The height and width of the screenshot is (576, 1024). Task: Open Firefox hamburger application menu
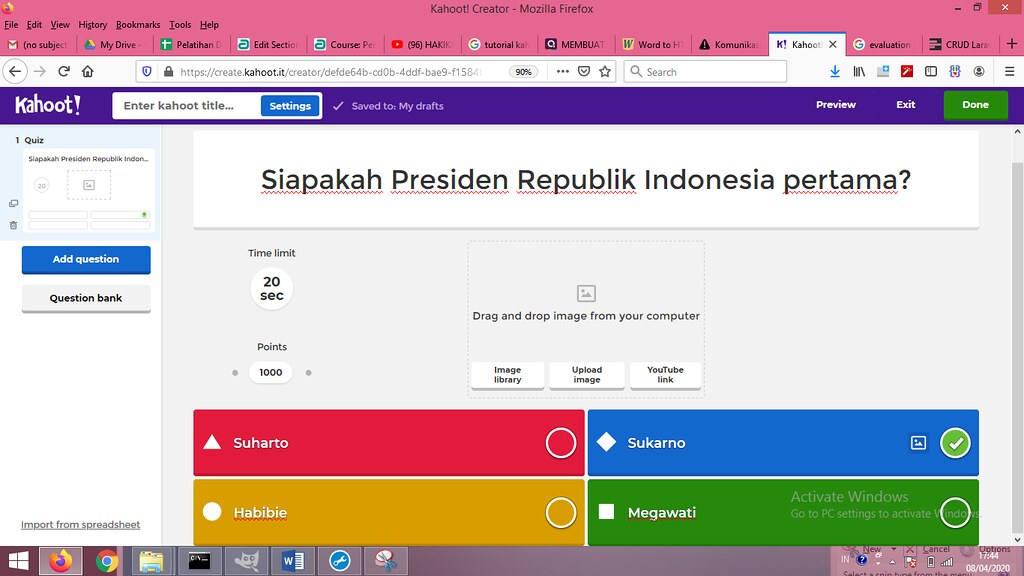coord(1009,71)
